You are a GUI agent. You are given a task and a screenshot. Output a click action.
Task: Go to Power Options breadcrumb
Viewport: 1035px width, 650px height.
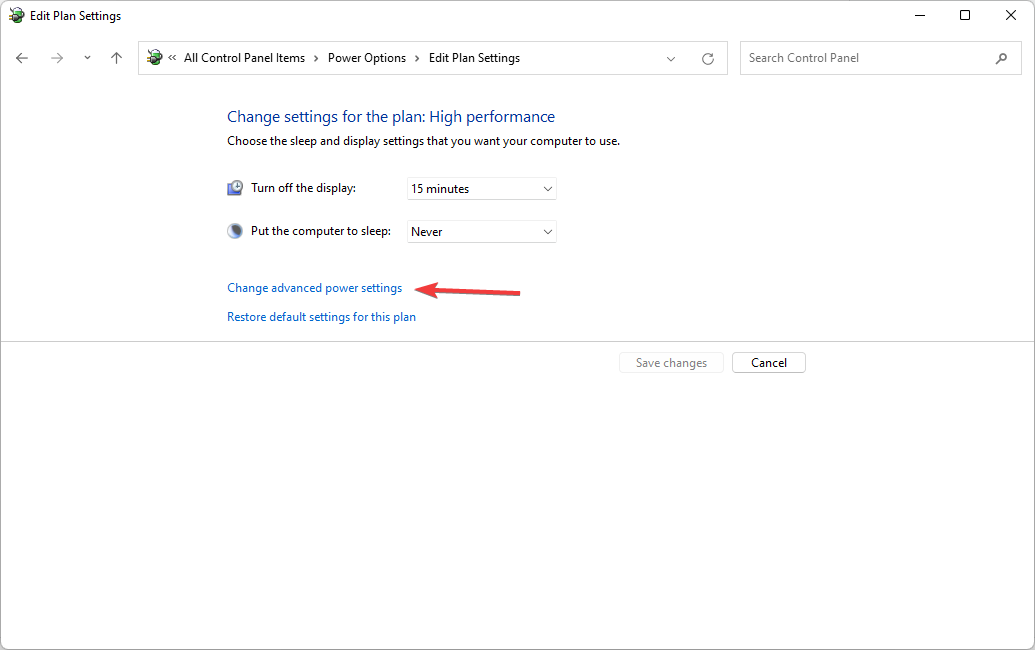point(367,58)
